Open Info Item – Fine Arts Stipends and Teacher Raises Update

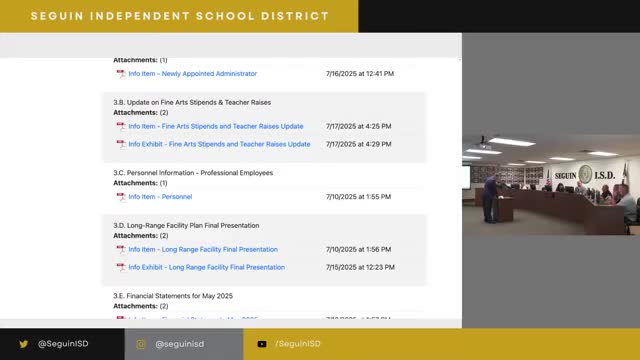click(216, 126)
